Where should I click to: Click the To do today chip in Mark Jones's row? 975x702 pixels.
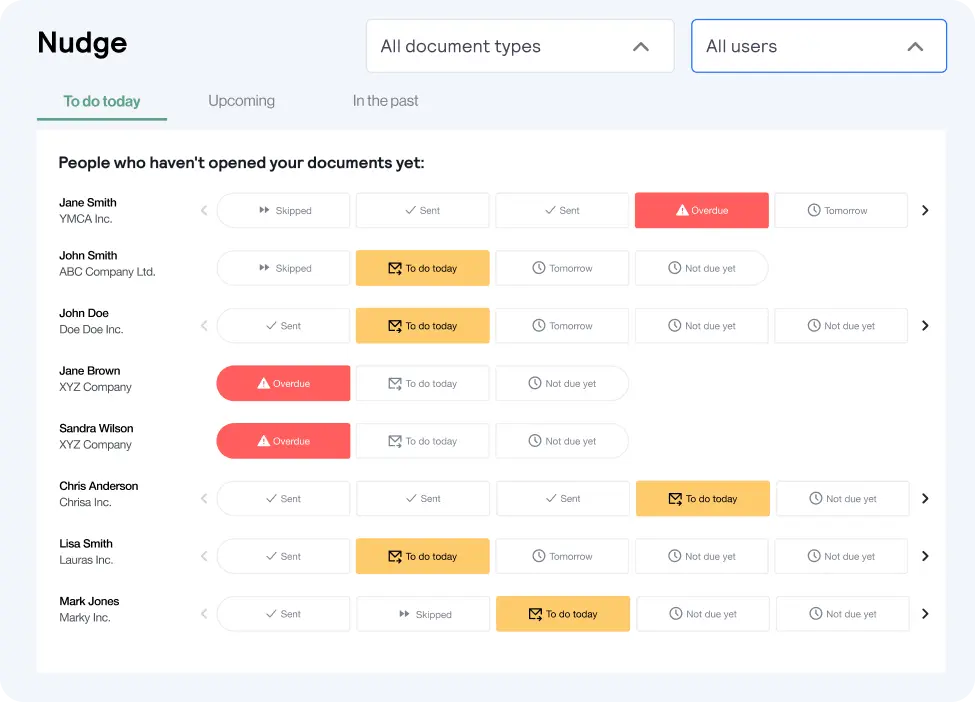tap(563, 613)
